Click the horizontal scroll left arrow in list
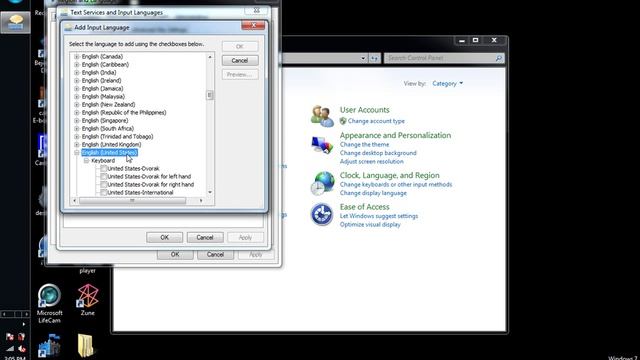Viewport: 640px width, 360px height. click(74, 200)
